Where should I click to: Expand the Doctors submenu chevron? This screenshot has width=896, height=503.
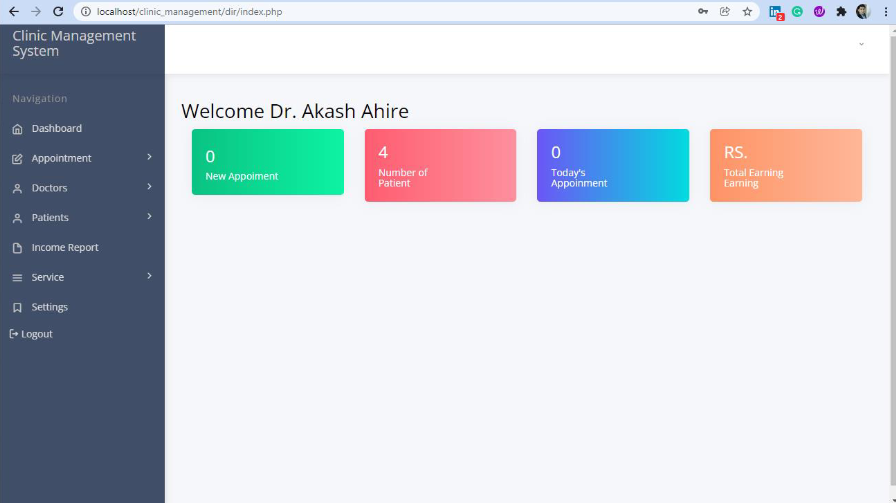click(x=149, y=187)
